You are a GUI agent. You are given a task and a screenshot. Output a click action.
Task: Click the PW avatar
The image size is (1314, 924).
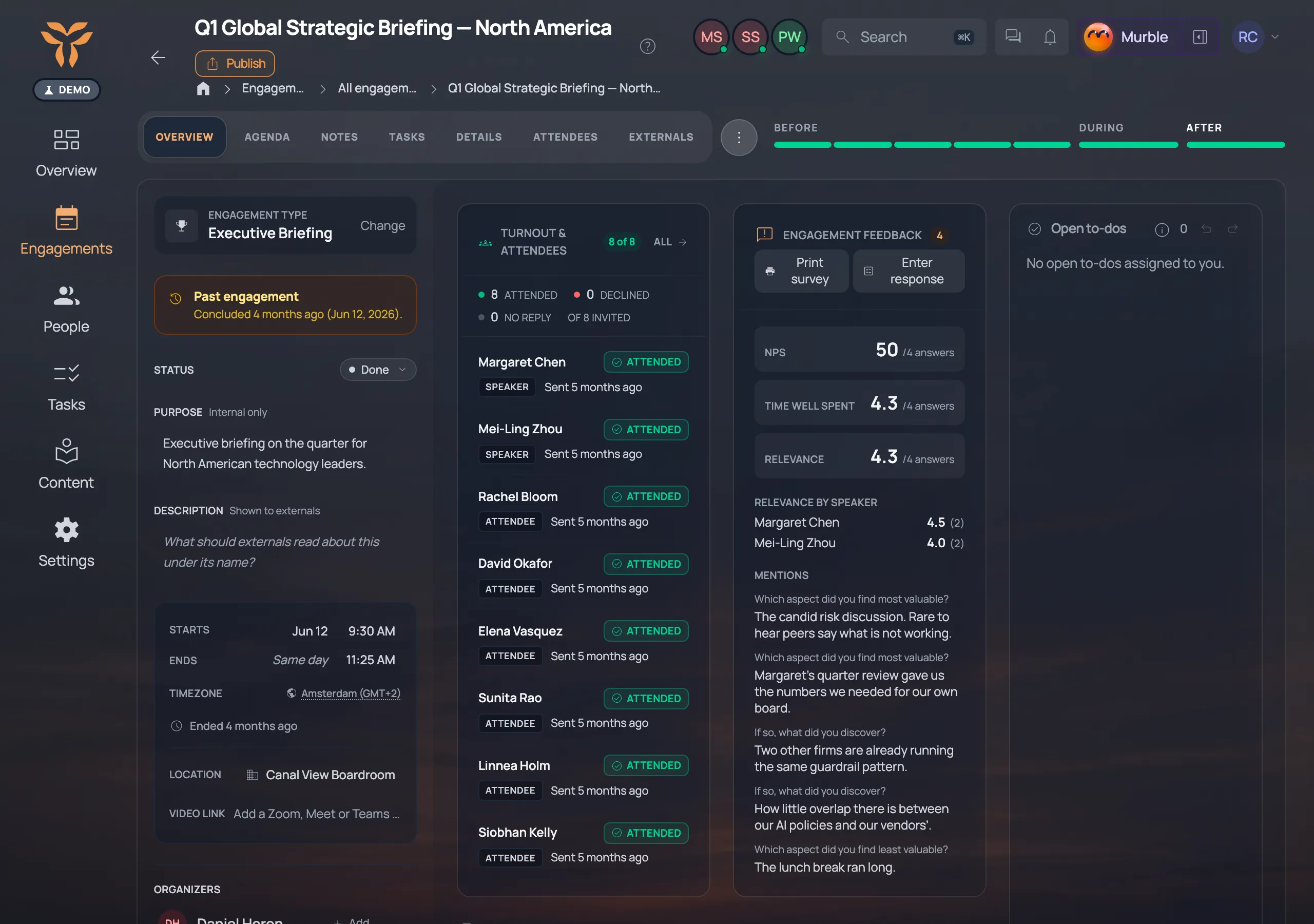(x=789, y=37)
